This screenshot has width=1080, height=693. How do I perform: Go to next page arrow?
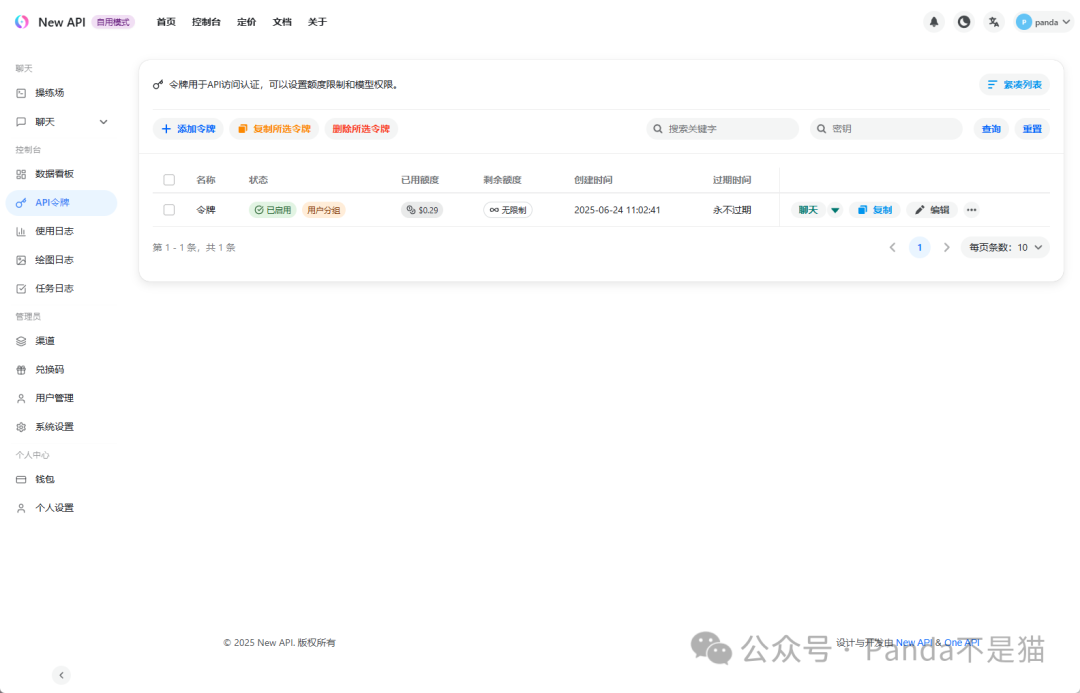[946, 247]
